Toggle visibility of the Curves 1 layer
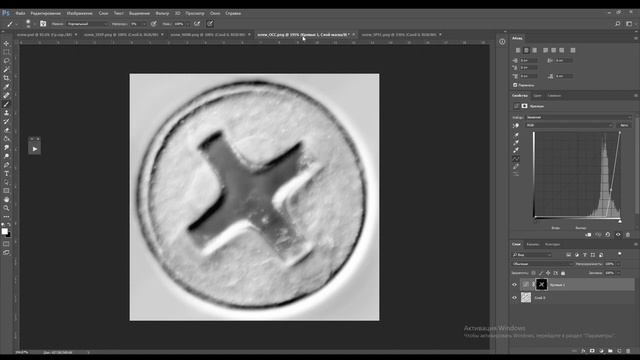Viewport: 640px width, 360px height. click(x=515, y=284)
